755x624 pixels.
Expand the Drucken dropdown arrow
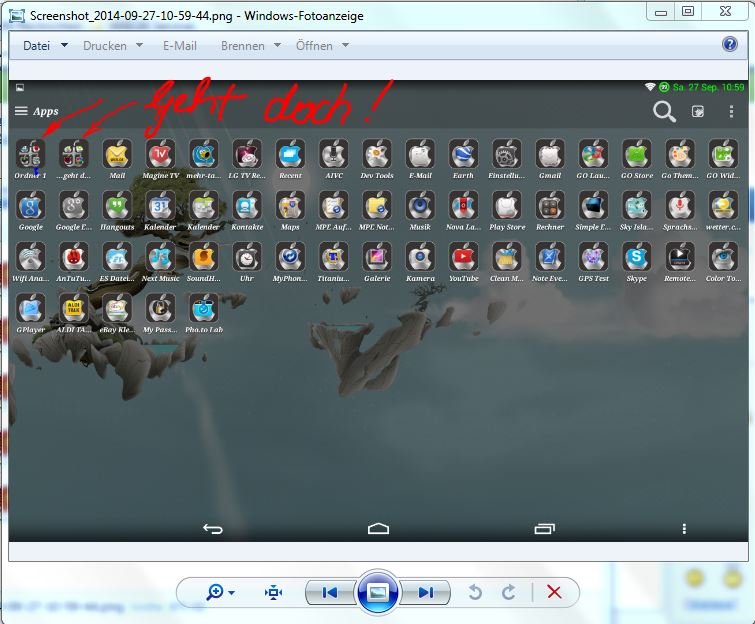[139, 45]
